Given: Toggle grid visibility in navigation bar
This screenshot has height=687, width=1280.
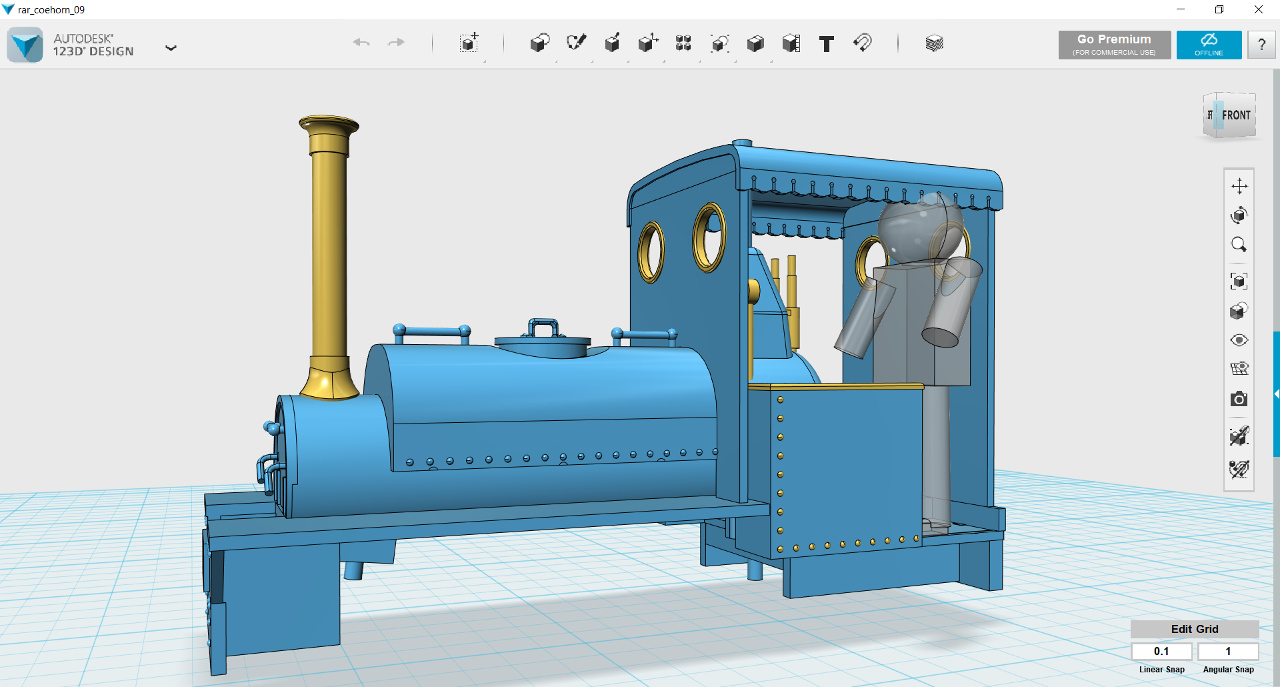Looking at the screenshot, I should [x=1239, y=369].
